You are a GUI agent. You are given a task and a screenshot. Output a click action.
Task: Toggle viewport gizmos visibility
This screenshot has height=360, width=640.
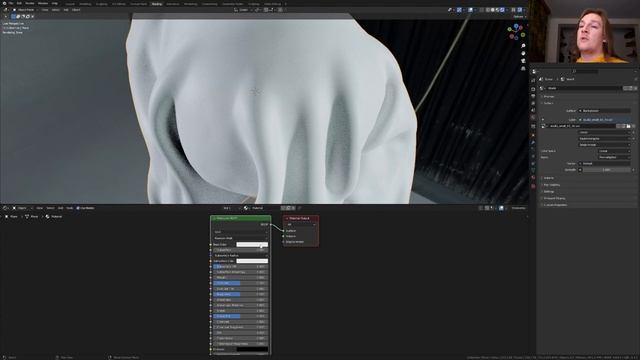[459, 10]
